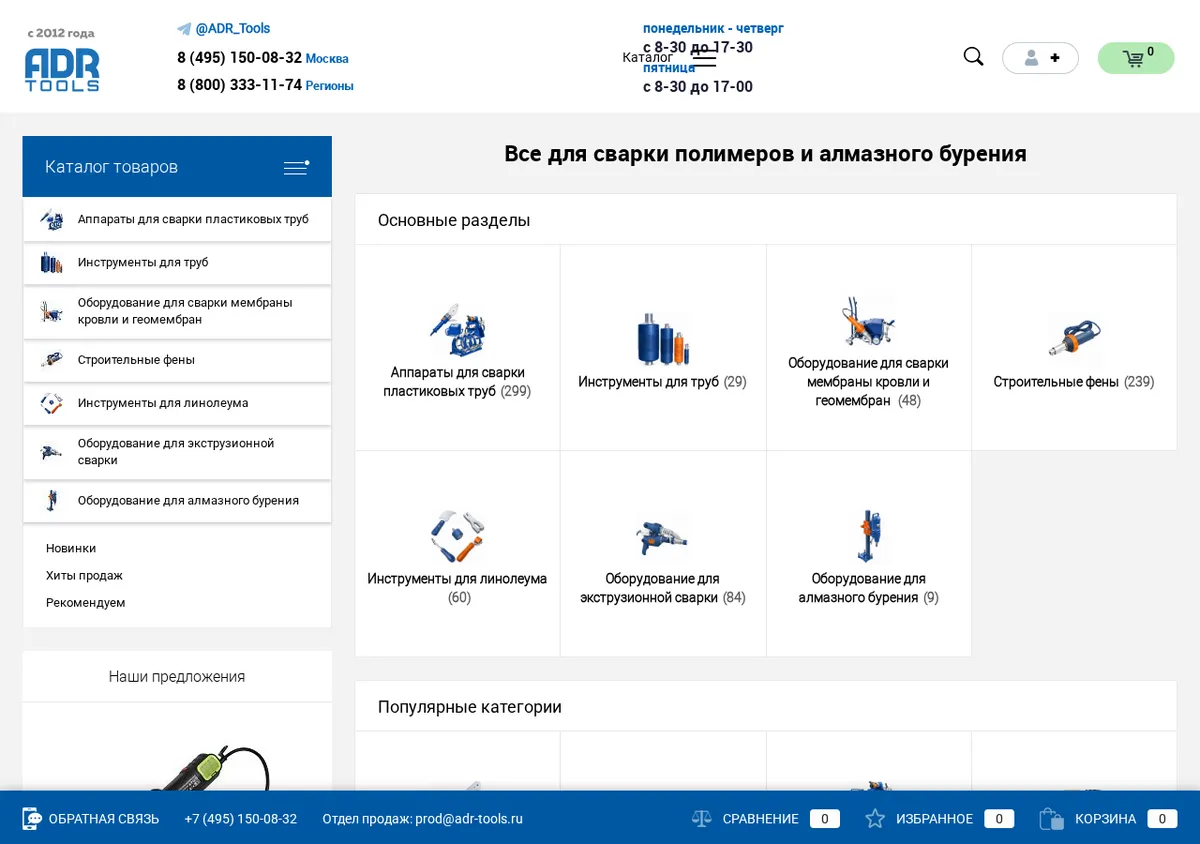Open the Telegram @ADR_Tools link
Viewport: 1200px width, 844px height.
[224, 29]
